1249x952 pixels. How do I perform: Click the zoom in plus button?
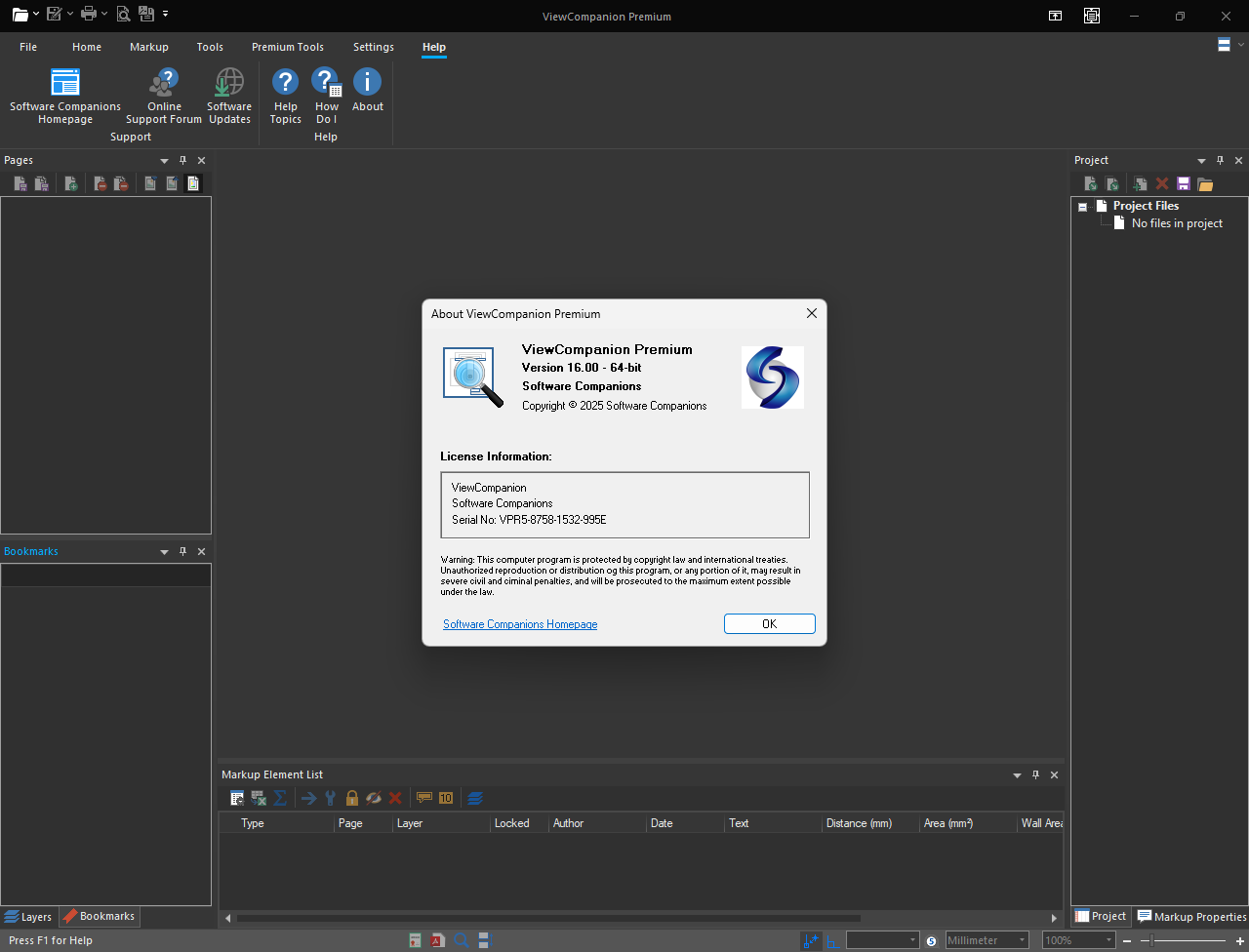tap(1238, 940)
